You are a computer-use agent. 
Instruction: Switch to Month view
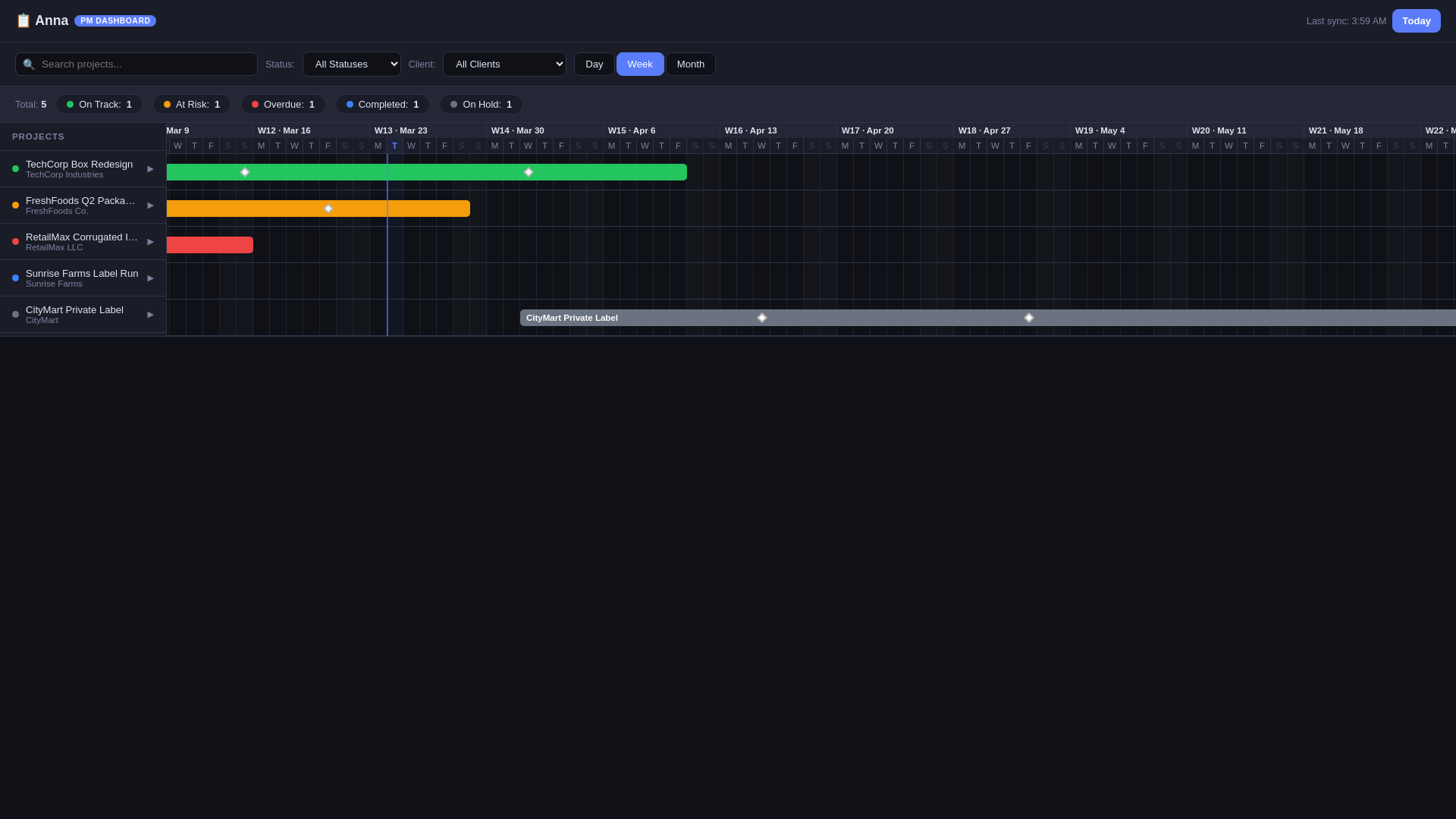[691, 64]
